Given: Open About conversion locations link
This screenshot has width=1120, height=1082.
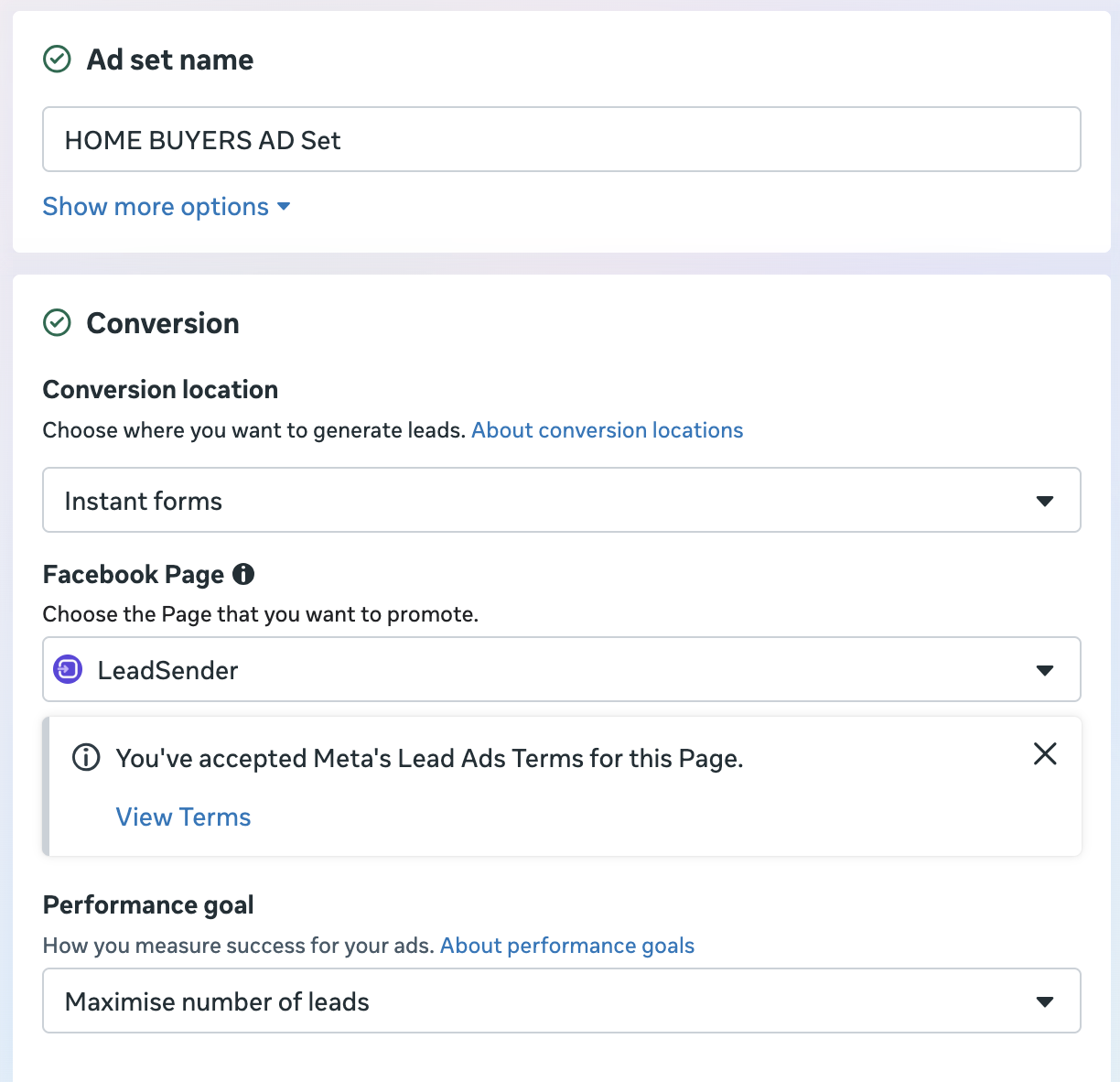Looking at the screenshot, I should click(x=607, y=430).
